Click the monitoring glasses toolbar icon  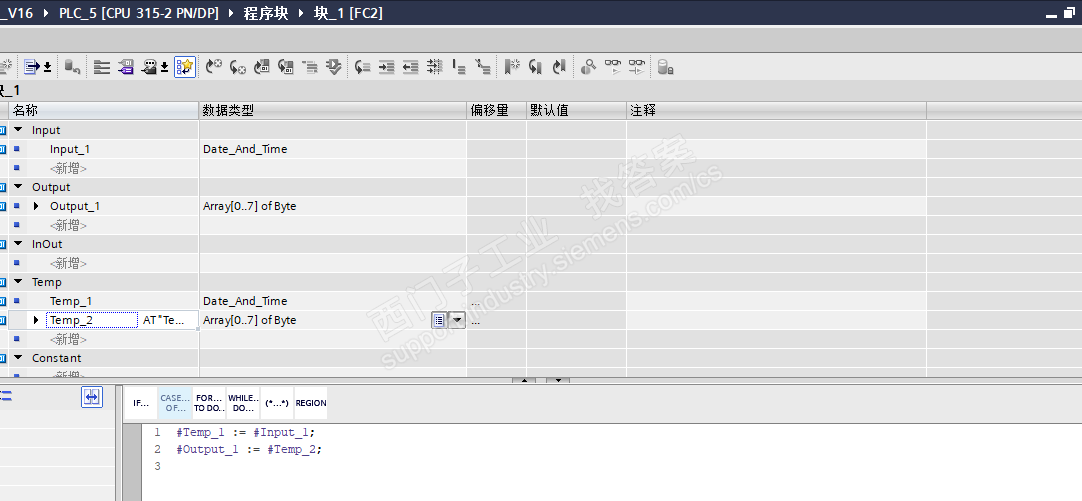coord(613,67)
